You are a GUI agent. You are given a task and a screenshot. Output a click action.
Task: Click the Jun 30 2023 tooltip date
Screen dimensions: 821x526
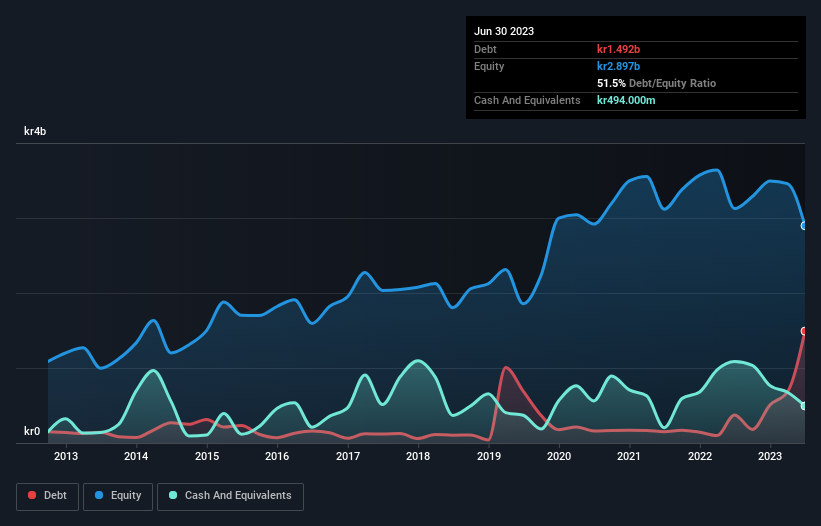pos(504,31)
